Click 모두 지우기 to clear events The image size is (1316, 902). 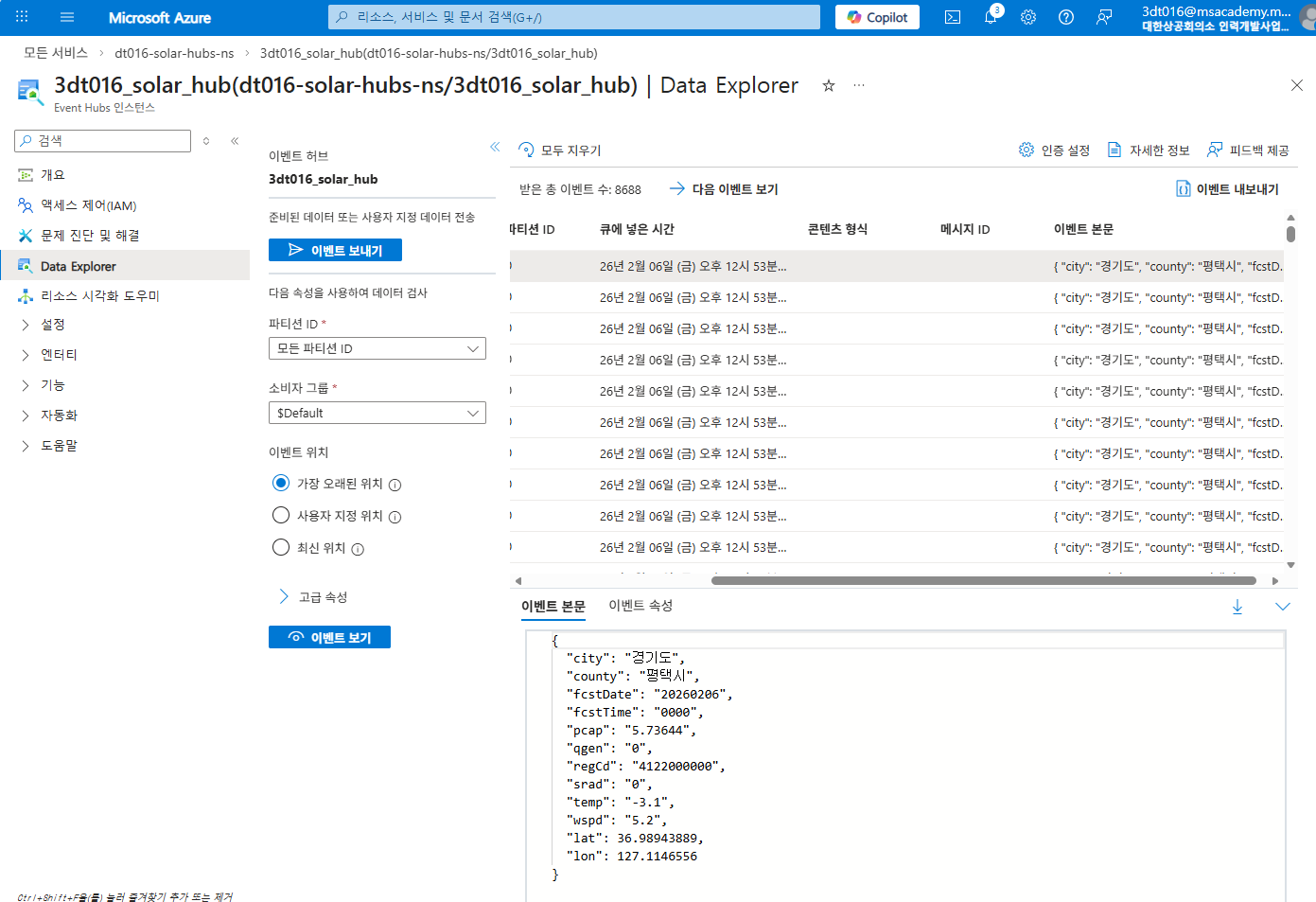(x=560, y=150)
